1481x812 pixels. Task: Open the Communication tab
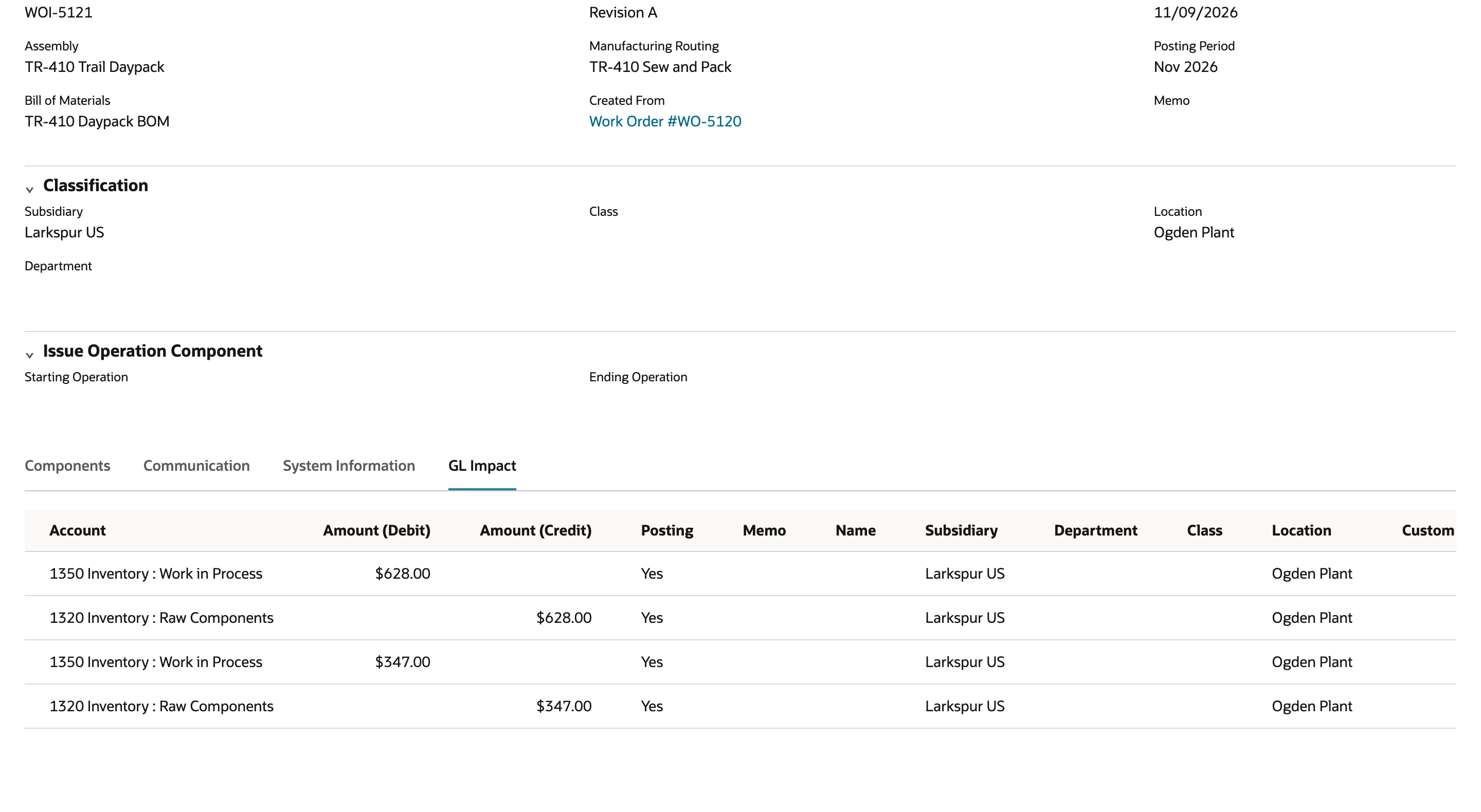tap(196, 466)
